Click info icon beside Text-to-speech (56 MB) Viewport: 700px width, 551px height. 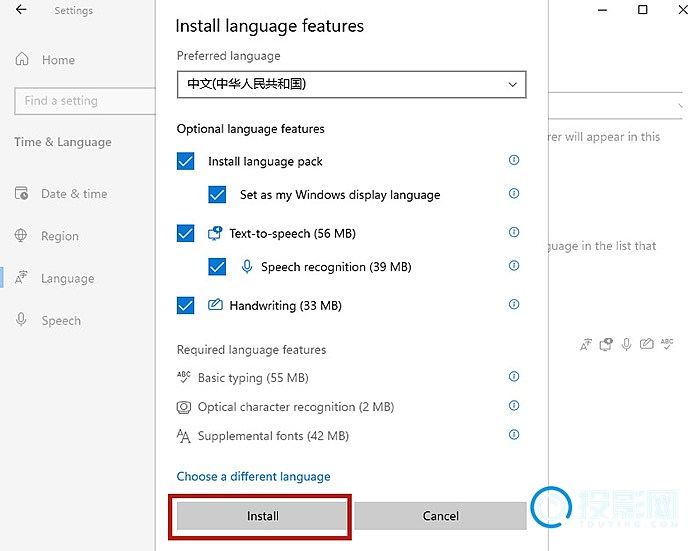[514, 232]
